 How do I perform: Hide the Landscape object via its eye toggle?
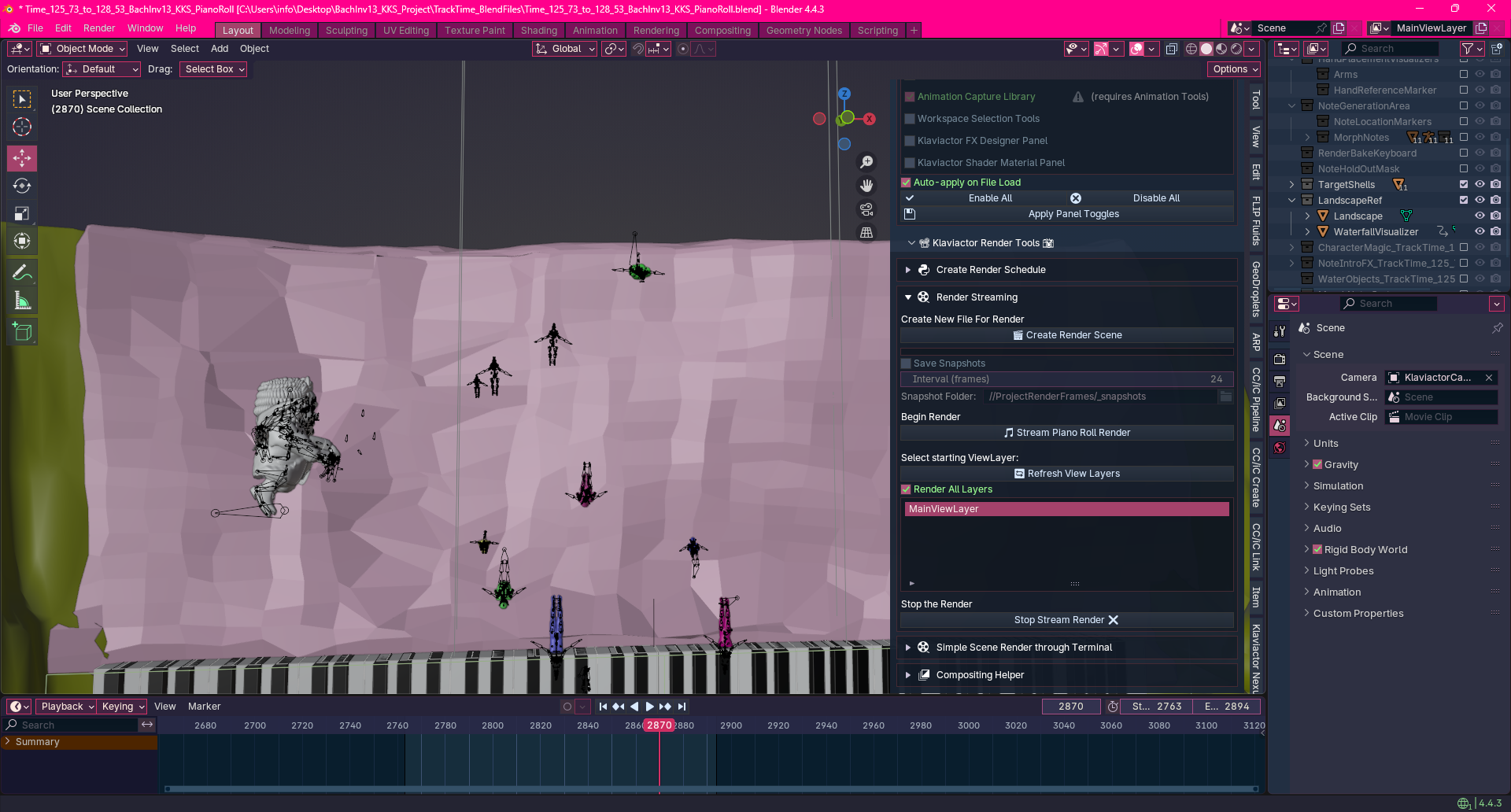(x=1480, y=216)
